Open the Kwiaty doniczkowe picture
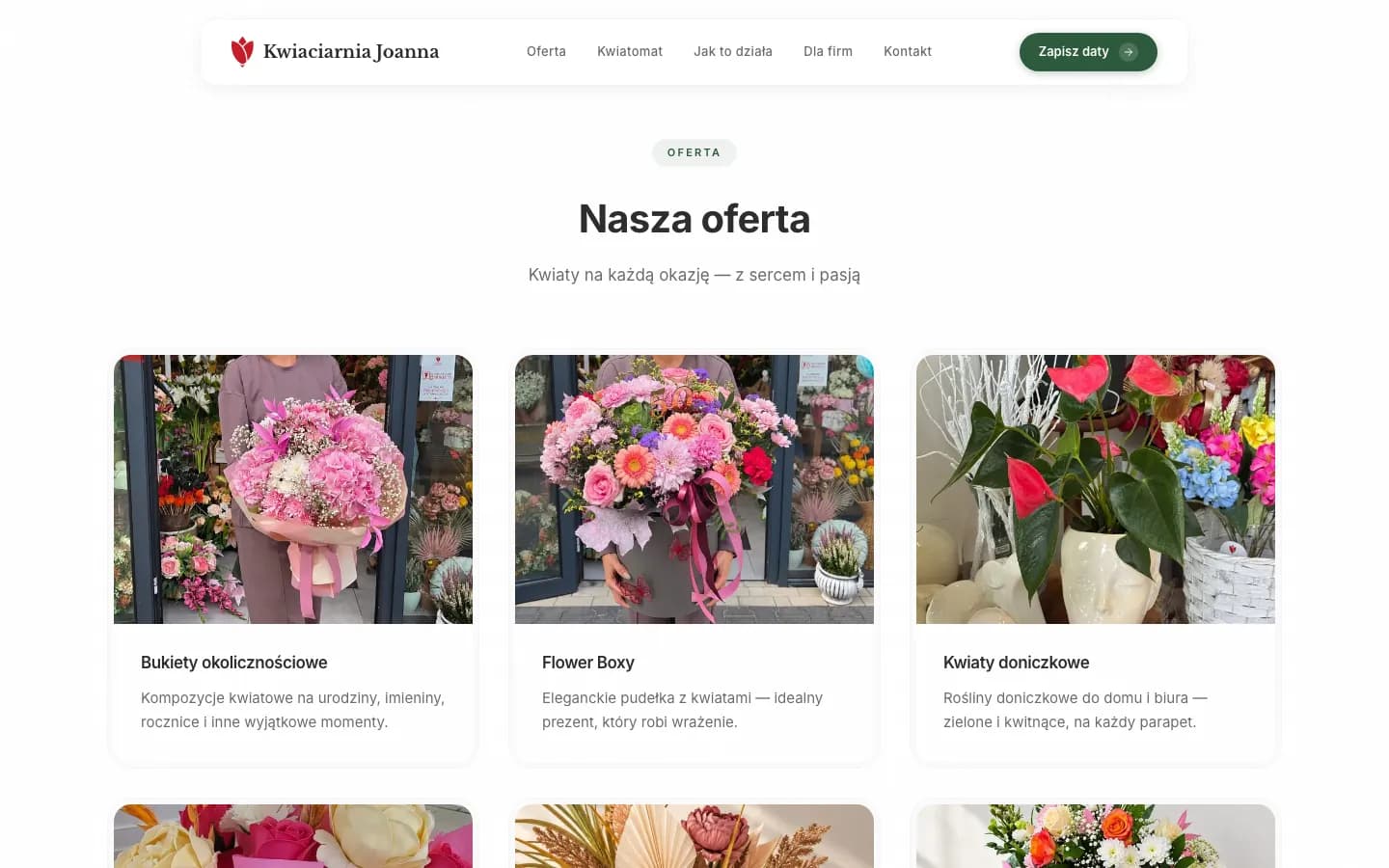This screenshot has height=868, width=1389. pos(1096,489)
